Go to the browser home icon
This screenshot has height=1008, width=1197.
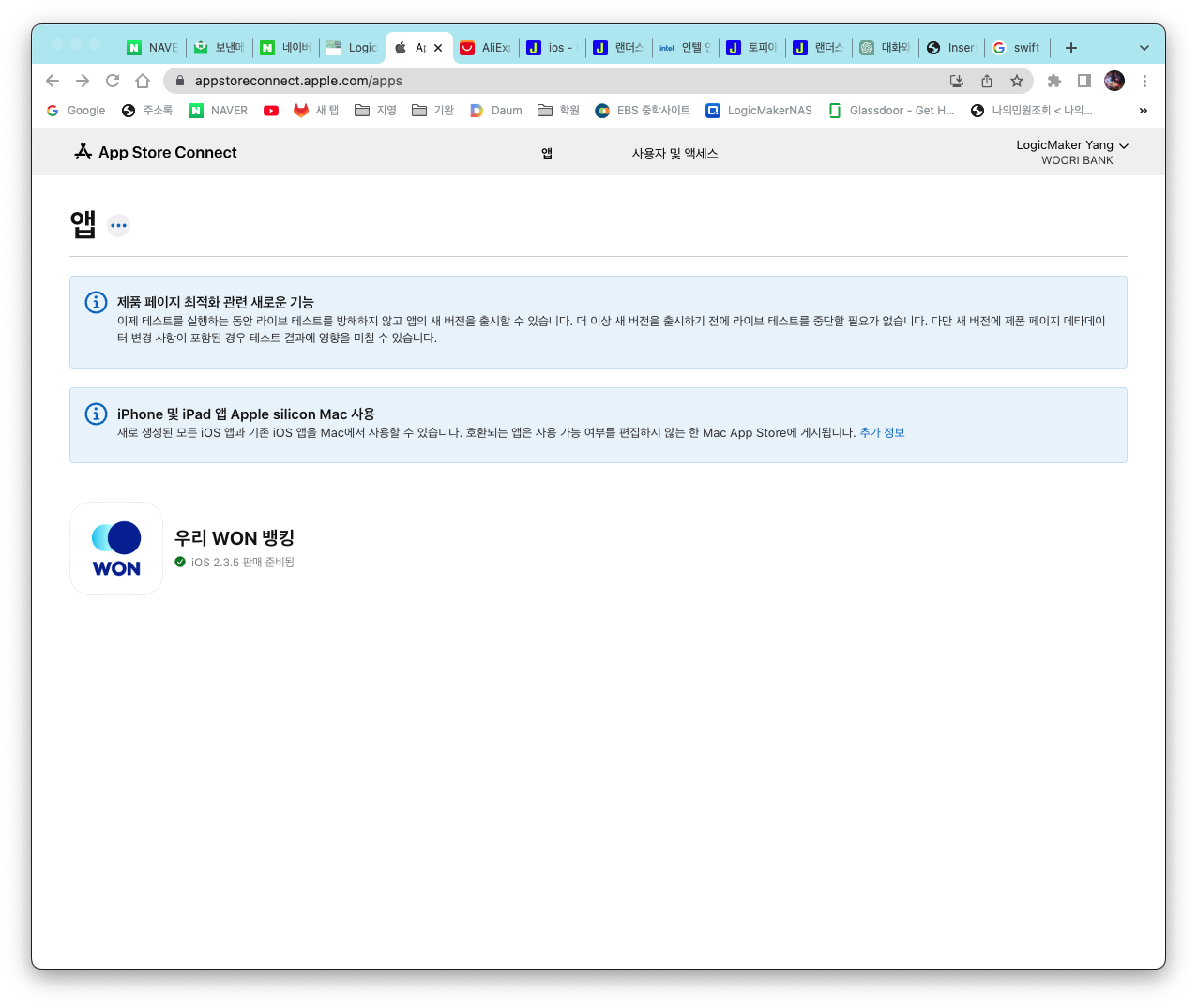143,81
